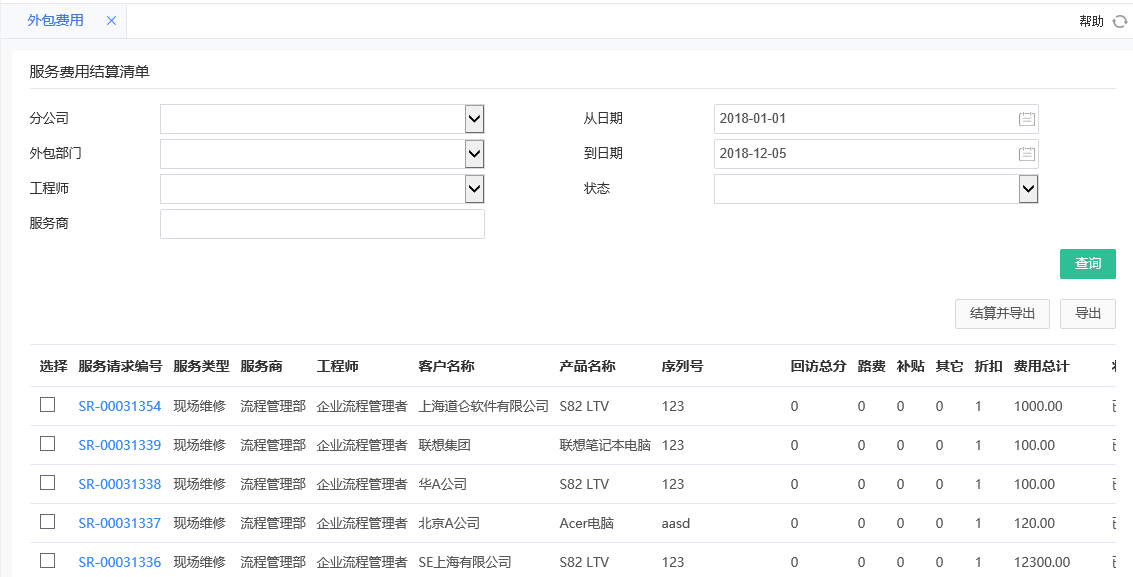
Task: Close the 外包费用 tab with its X icon
Action: [x=111, y=20]
